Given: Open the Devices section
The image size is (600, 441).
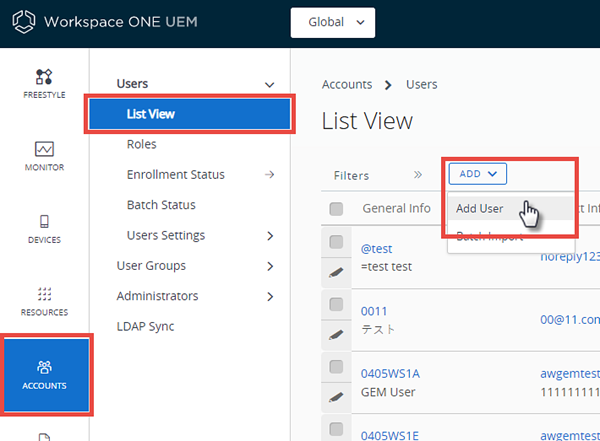Looking at the screenshot, I should [44, 229].
